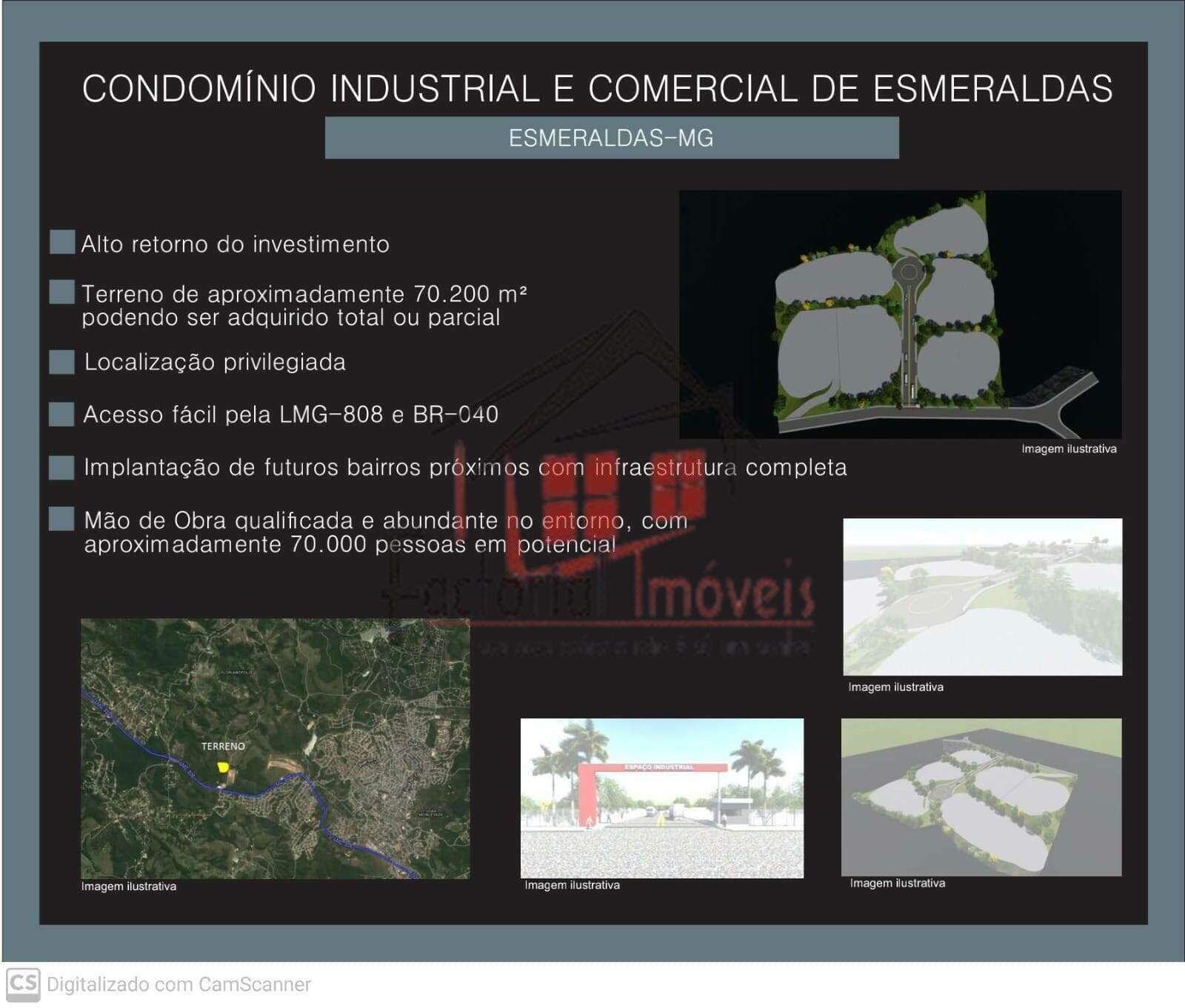Click the bullet square beside Acesso fácil

61,414
